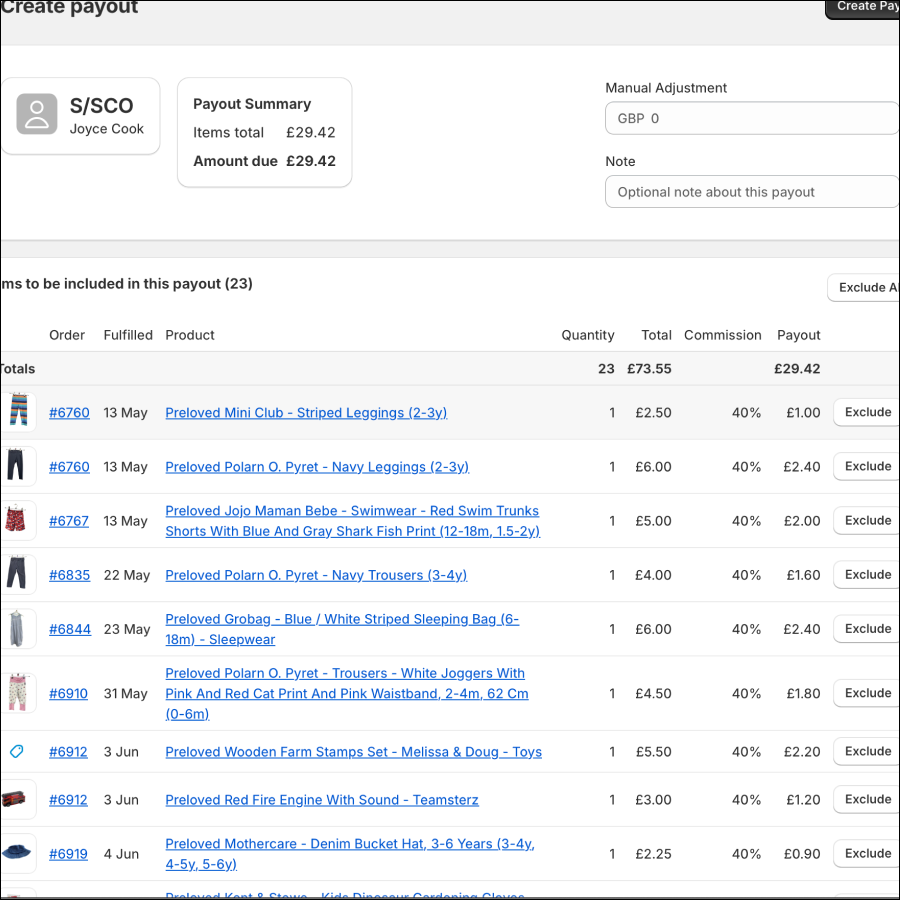
Task: Click the Exclude All button
Action: click(x=864, y=288)
